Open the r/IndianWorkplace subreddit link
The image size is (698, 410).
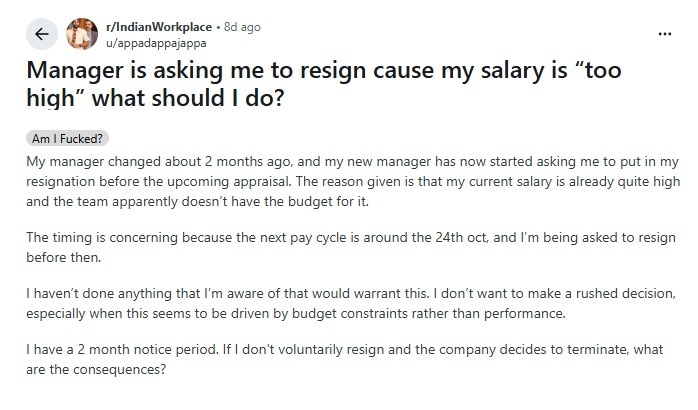[159, 27]
